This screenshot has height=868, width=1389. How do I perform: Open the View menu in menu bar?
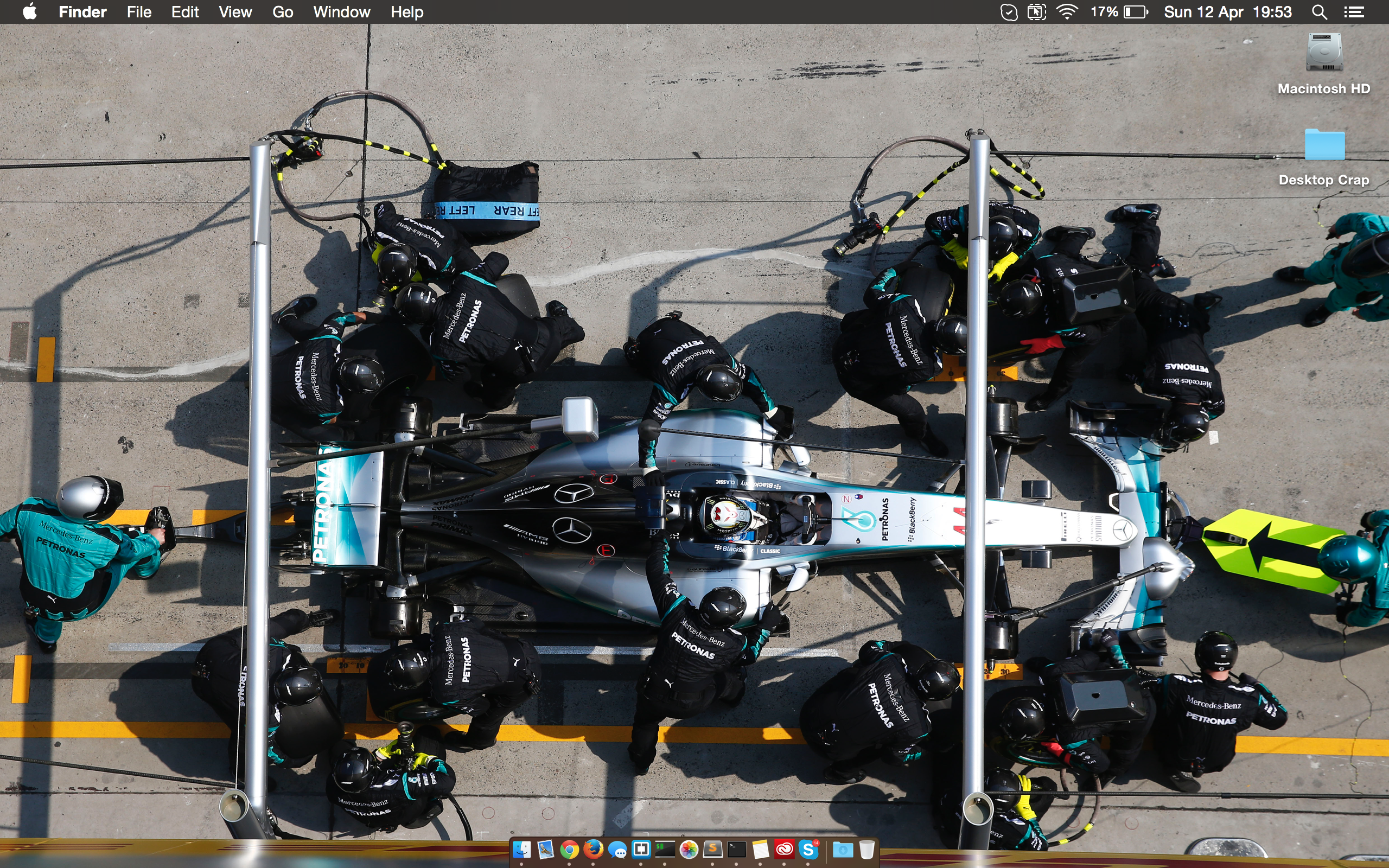click(235, 12)
